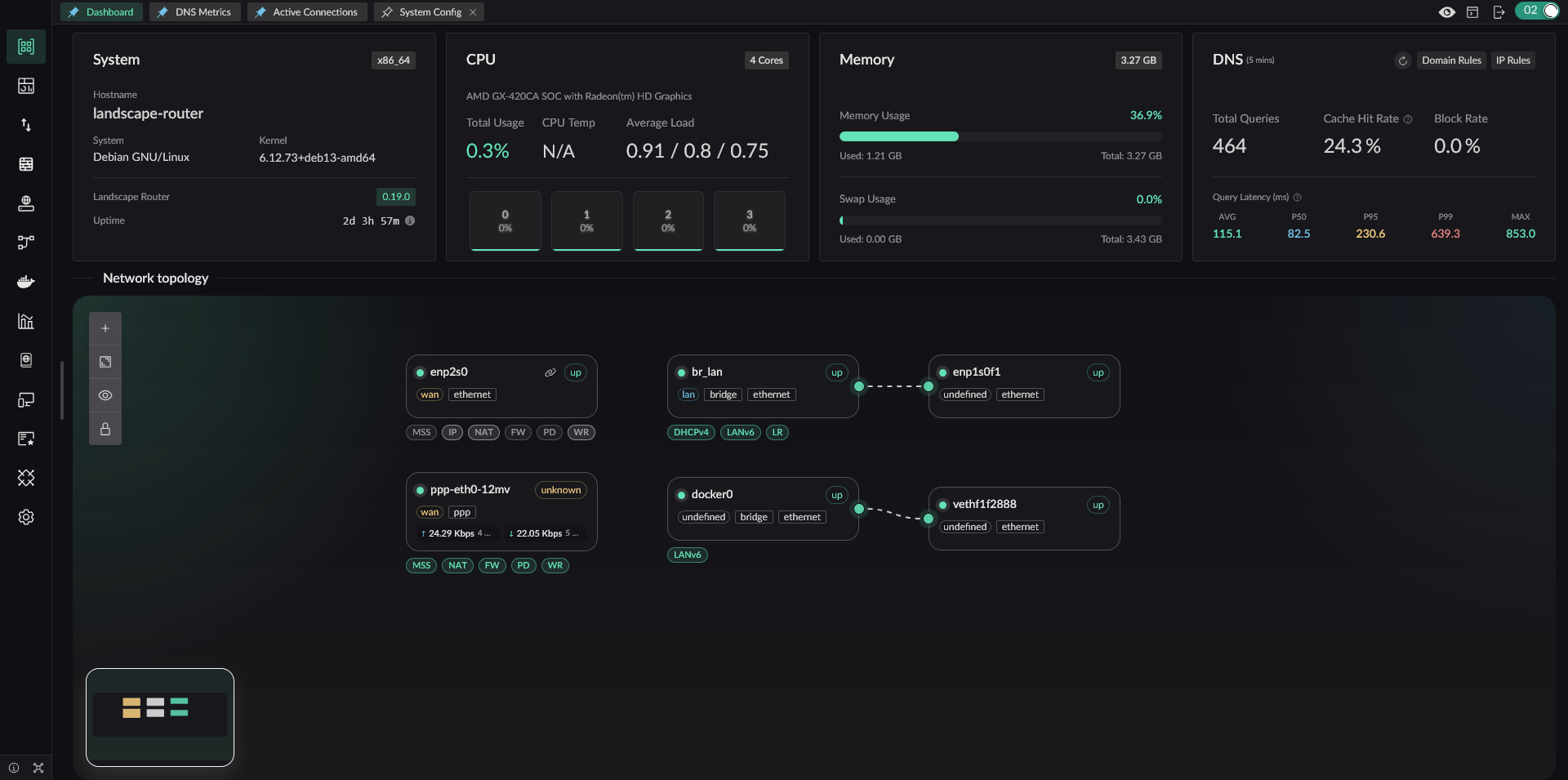The image size is (1568, 780).
Task: Click the 'up' status on vethf1f2888
Action: (x=1098, y=505)
